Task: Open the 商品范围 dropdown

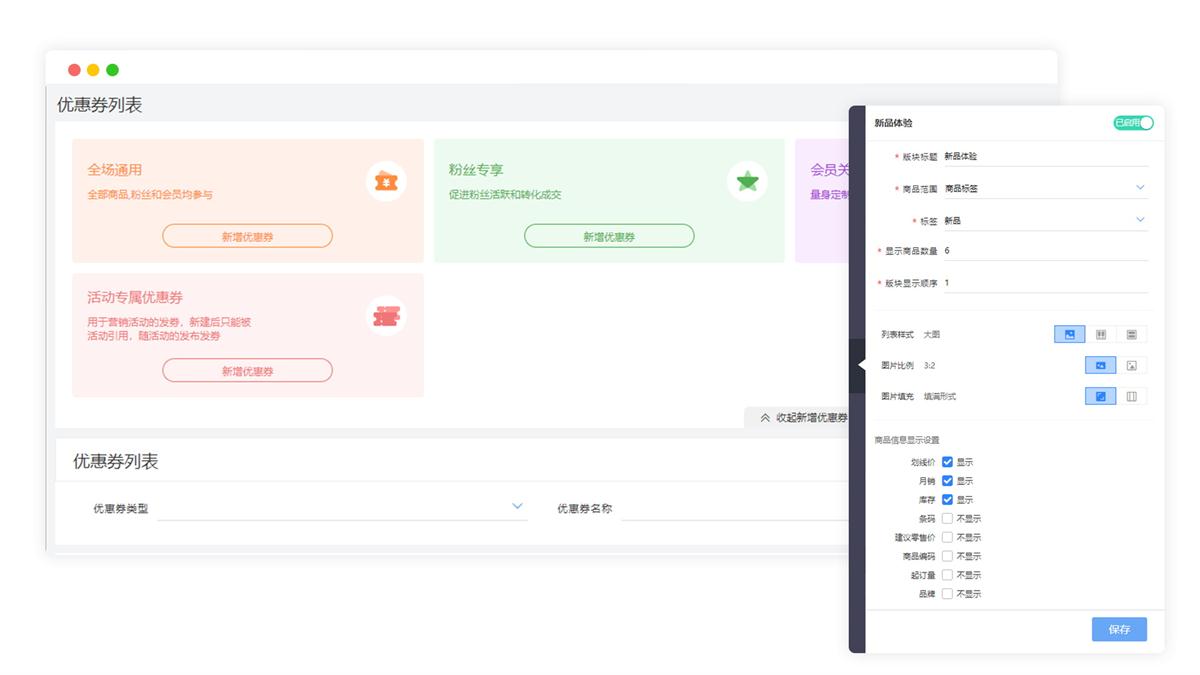Action: pos(1045,188)
